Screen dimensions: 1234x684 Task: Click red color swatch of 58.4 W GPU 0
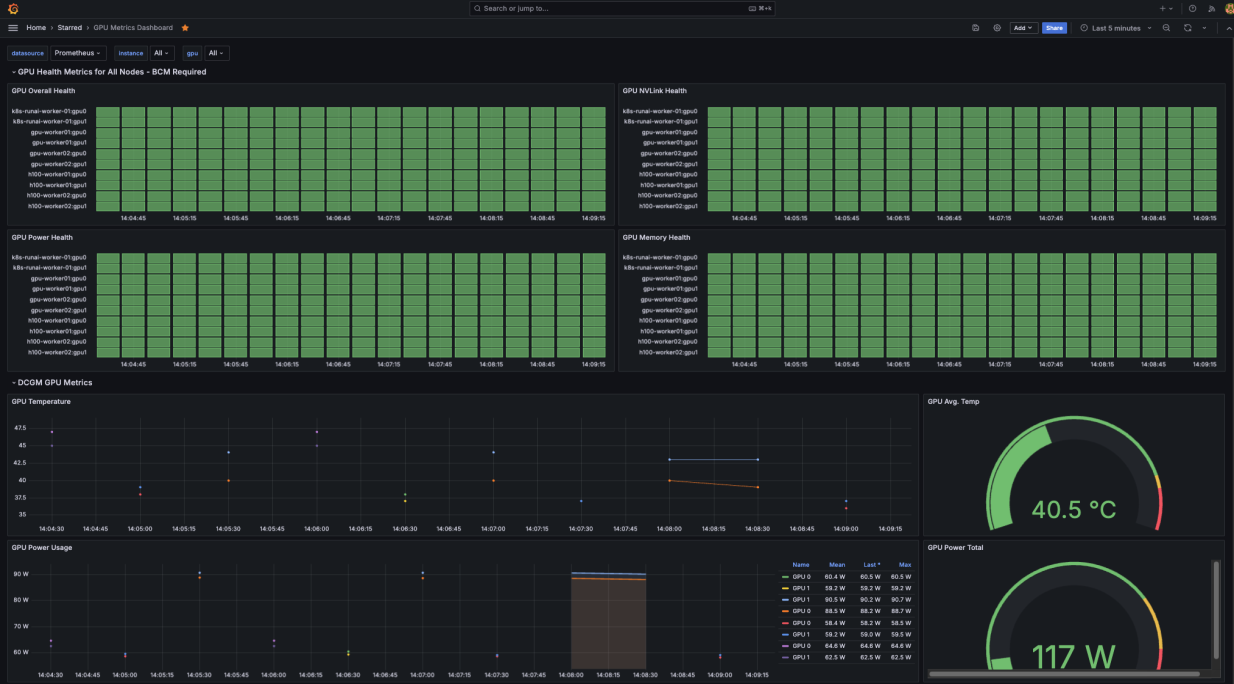tap(786, 623)
